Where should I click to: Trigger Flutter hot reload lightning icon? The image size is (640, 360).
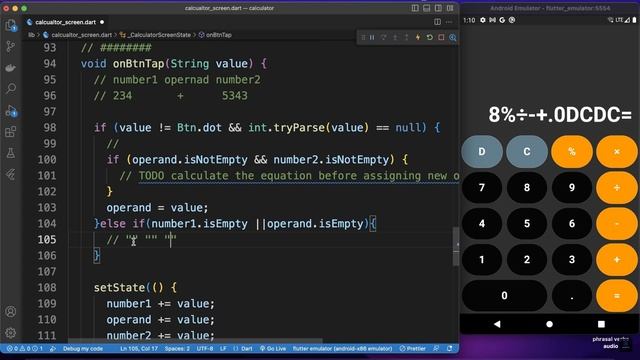pos(418,38)
